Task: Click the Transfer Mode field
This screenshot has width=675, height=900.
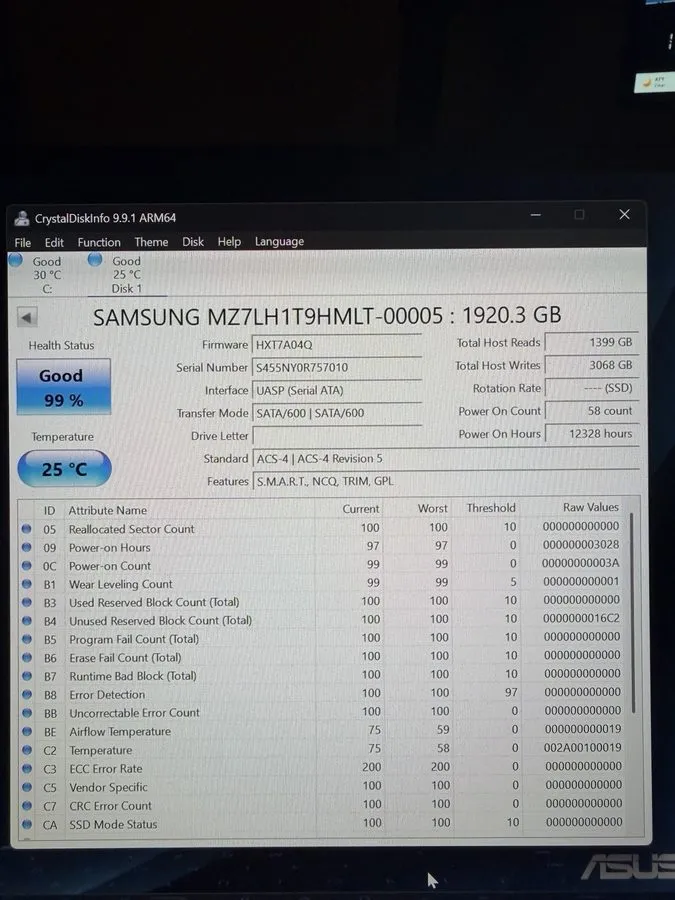Action: click(337, 413)
